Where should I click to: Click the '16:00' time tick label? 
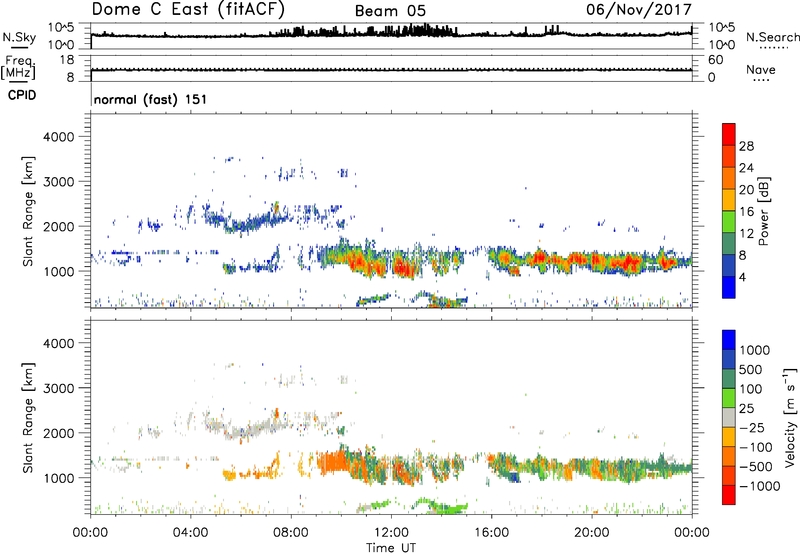click(491, 533)
